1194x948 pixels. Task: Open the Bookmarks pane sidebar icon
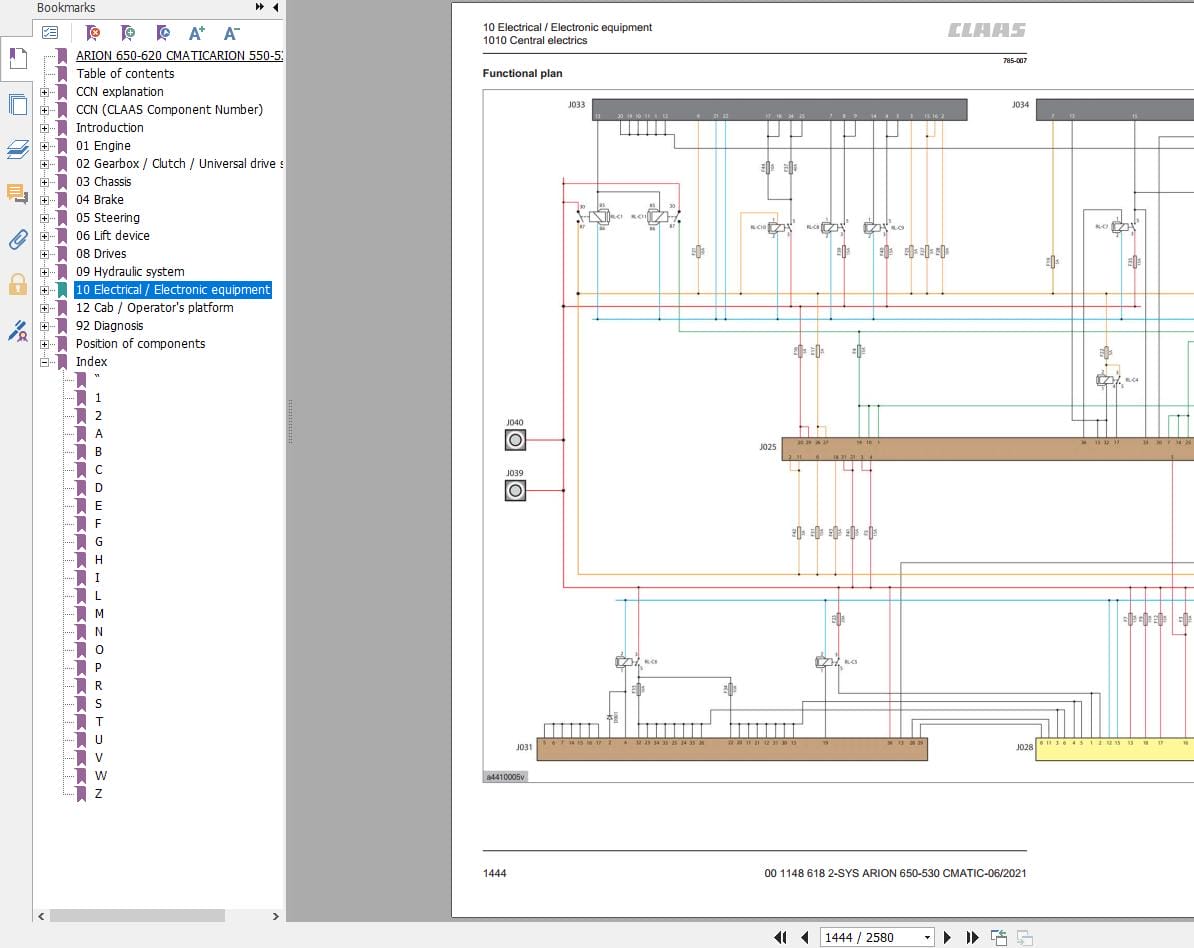click(18, 59)
